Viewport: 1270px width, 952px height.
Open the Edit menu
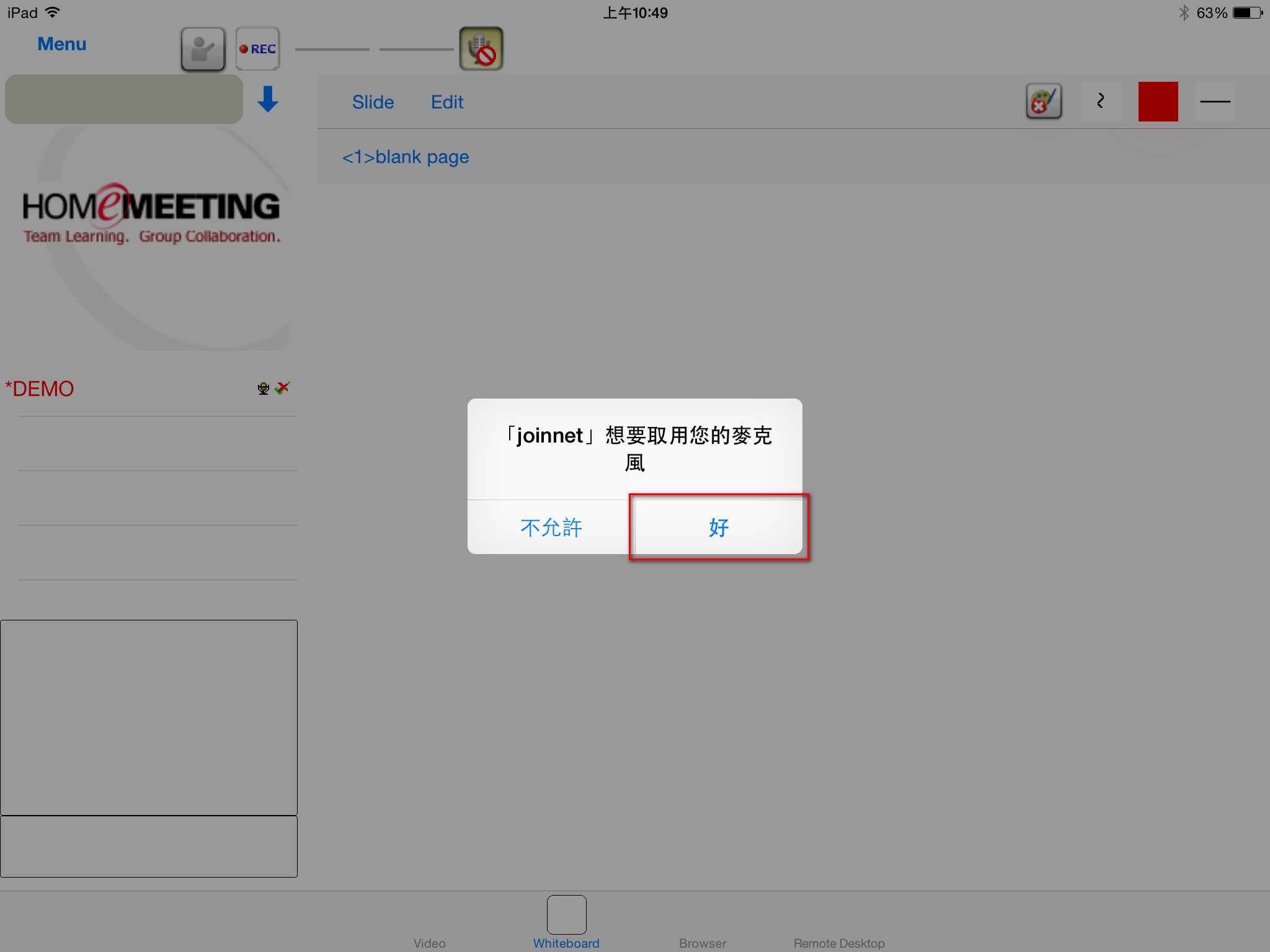[447, 102]
